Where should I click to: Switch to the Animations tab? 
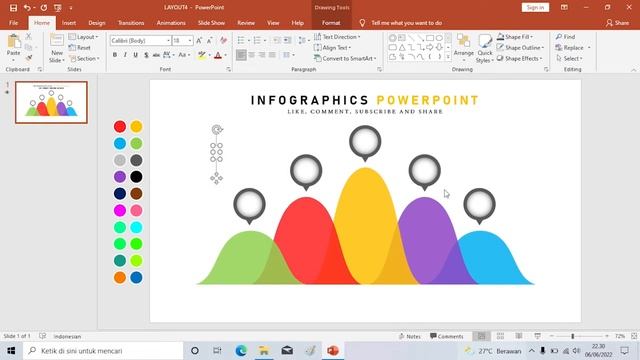tap(171, 23)
